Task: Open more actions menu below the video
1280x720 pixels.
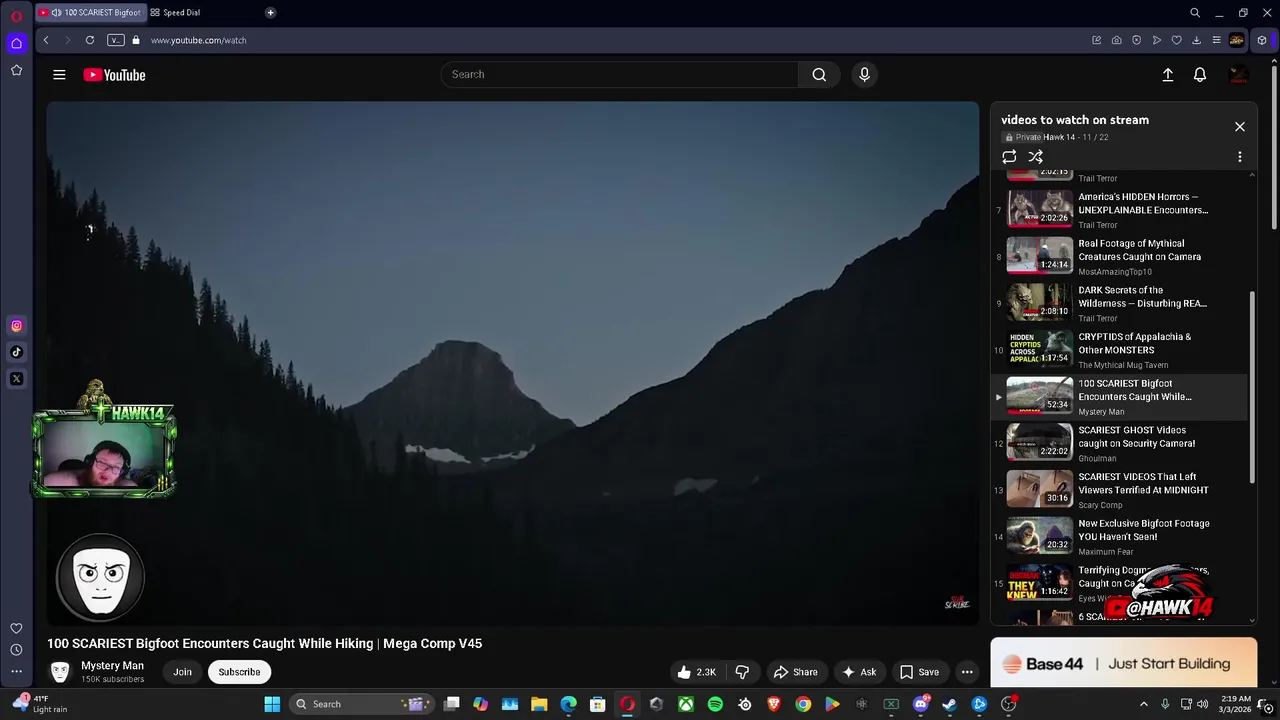Action: [967, 672]
